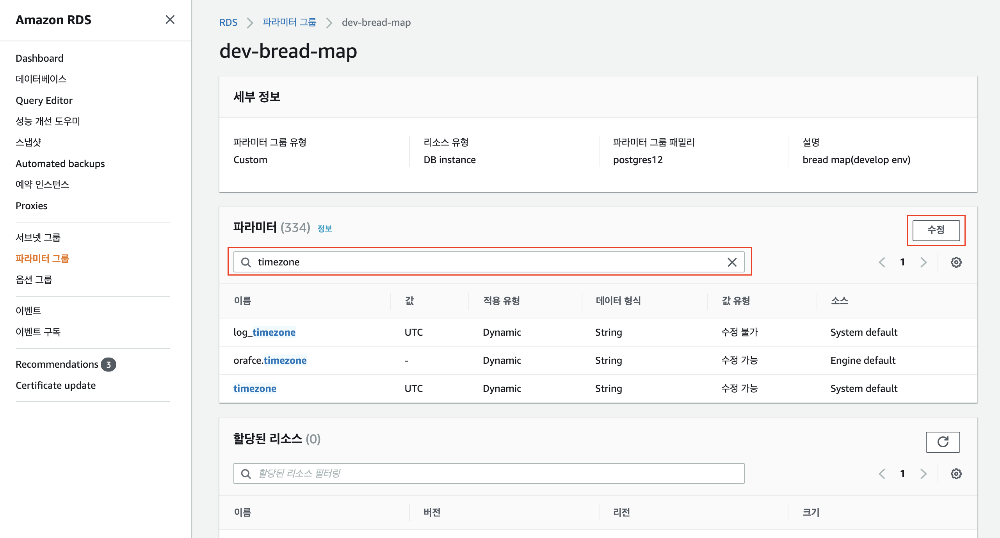
Task: Focus the 할당된 리소스 필터링 field
Action: 489,474
